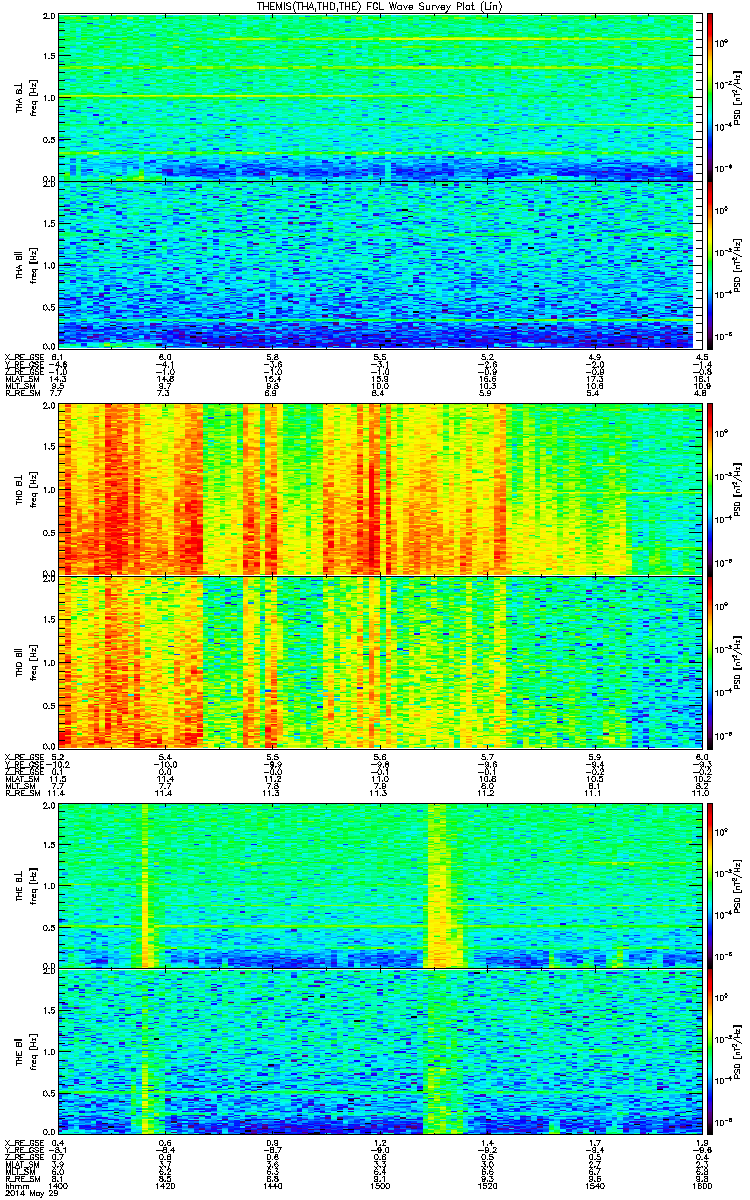Click the color bar beside THE B⊥ panel
Viewport: 750px width, 1200px height.
tap(710, 884)
